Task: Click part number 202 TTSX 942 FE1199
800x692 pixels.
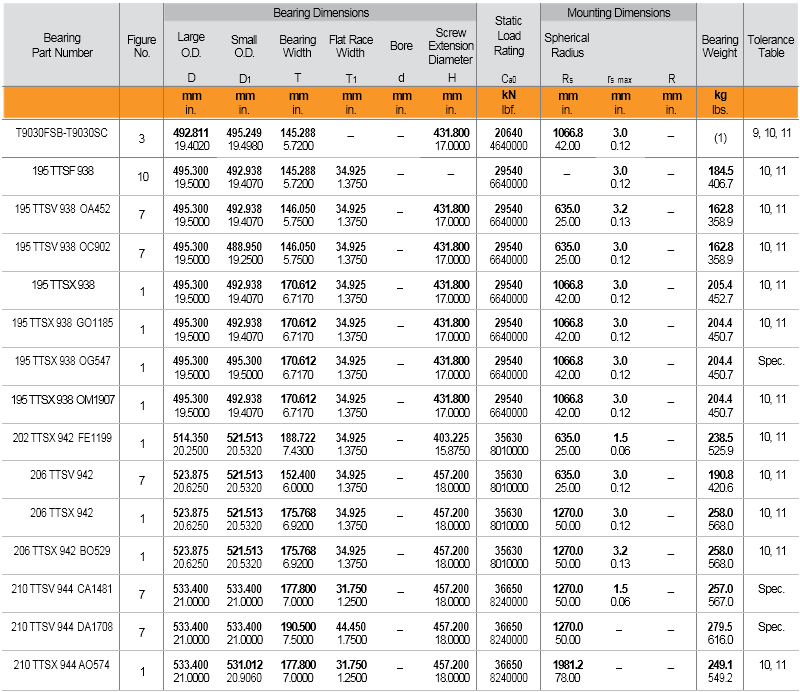Action: click(61, 436)
